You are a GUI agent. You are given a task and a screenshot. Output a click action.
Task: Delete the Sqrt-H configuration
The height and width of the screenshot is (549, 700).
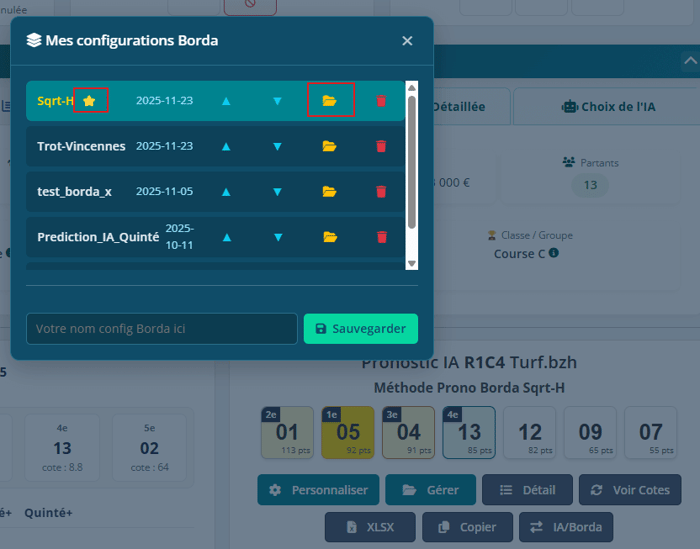pos(381,101)
